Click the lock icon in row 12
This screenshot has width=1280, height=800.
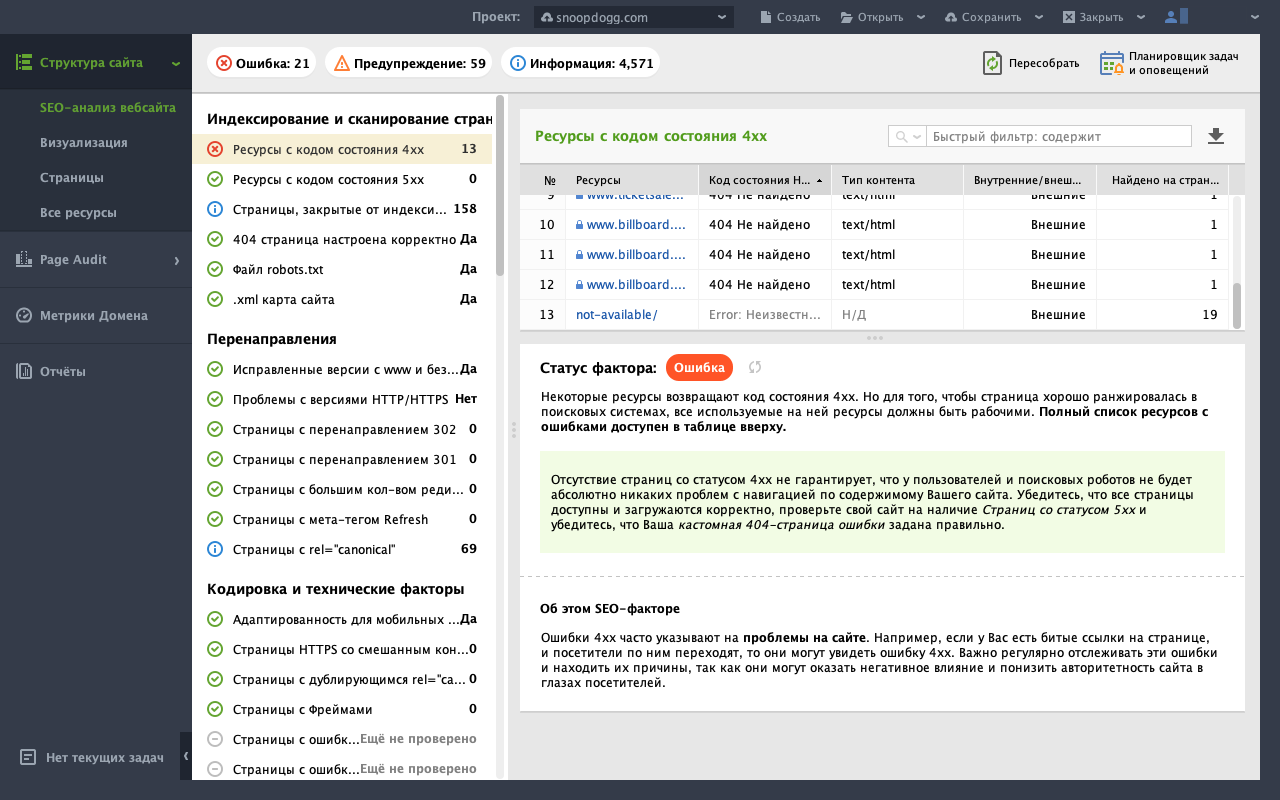point(579,285)
